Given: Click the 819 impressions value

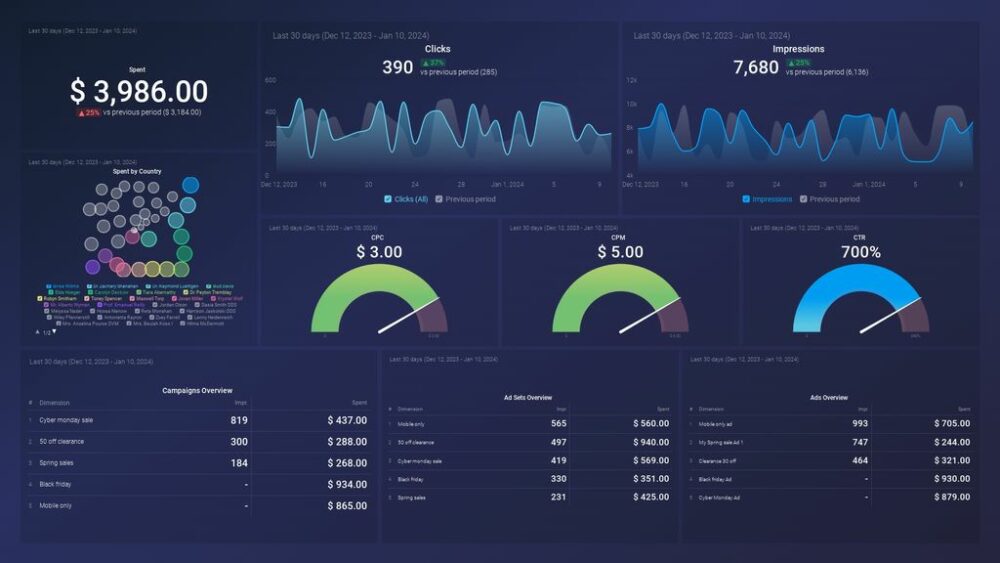Looking at the screenshot, I should (x=239, y=420).
